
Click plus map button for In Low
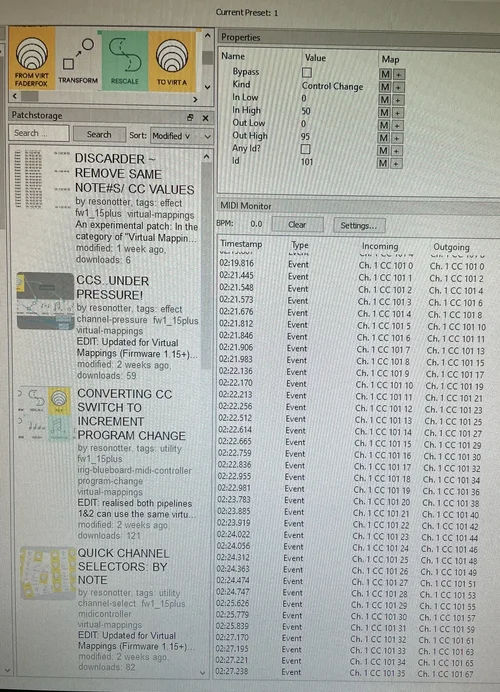click(x=398, y=100)
